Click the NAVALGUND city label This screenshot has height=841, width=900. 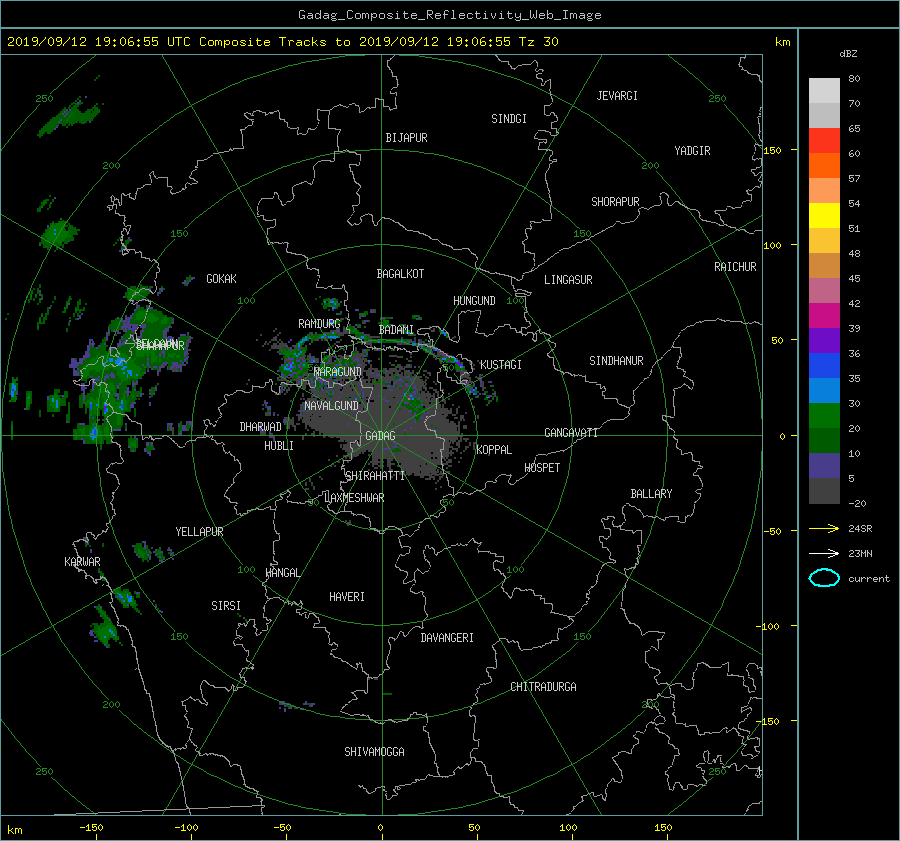coord(331,405)
